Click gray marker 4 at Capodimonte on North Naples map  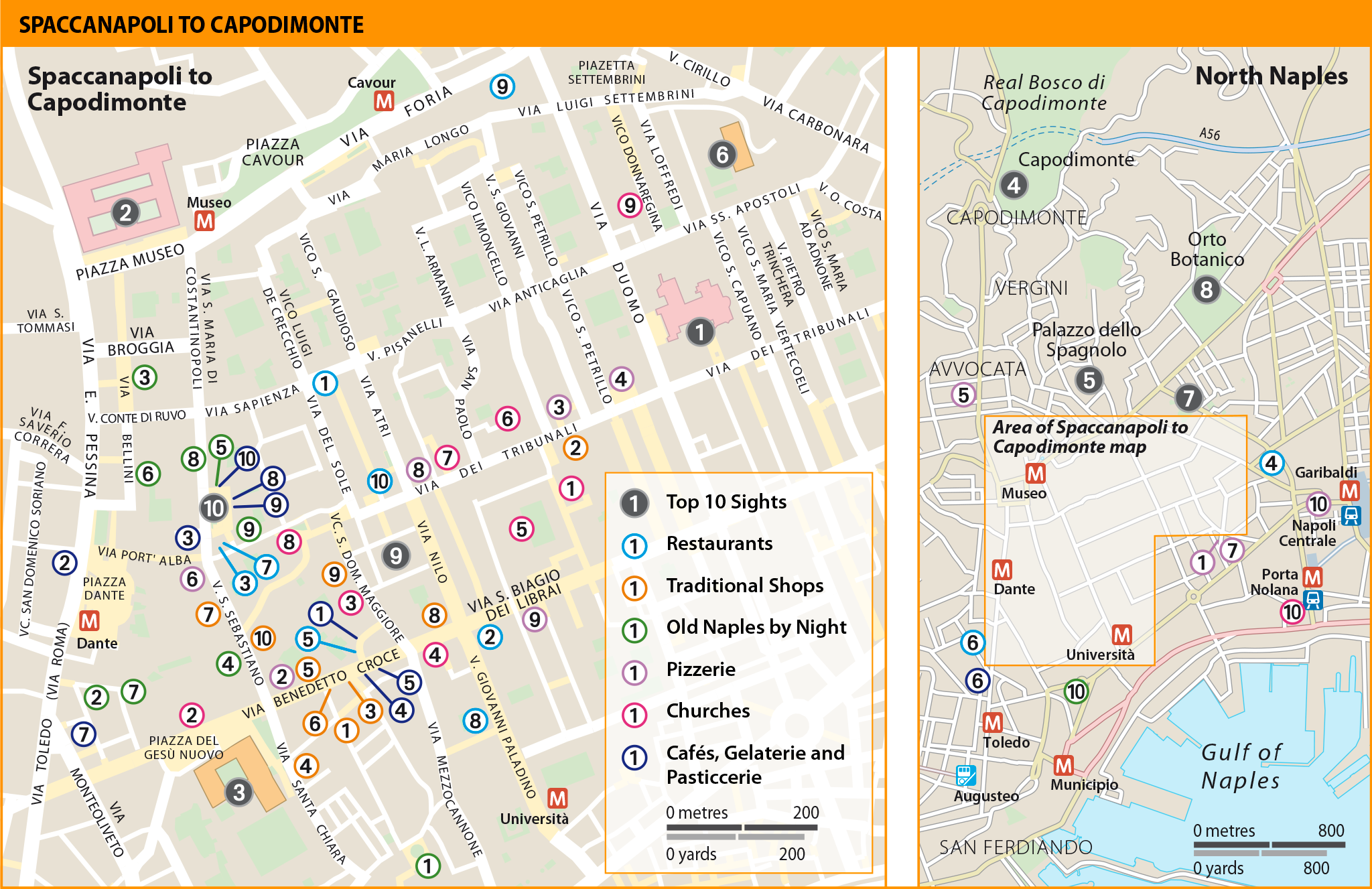pyautogui.click(x=1014, y=185)
